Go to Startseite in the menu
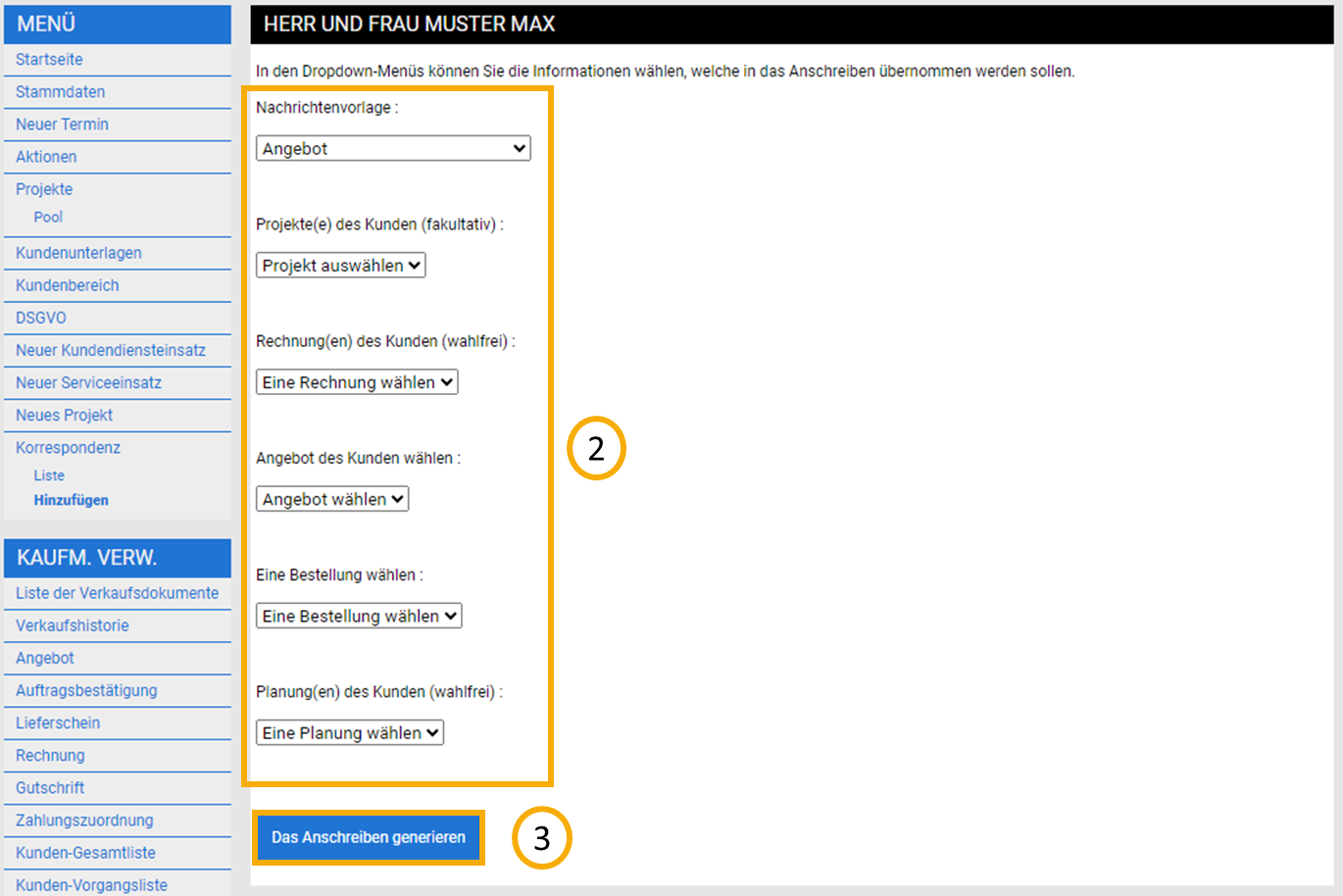The image size is (1343, 896). [x=49, y=60]
